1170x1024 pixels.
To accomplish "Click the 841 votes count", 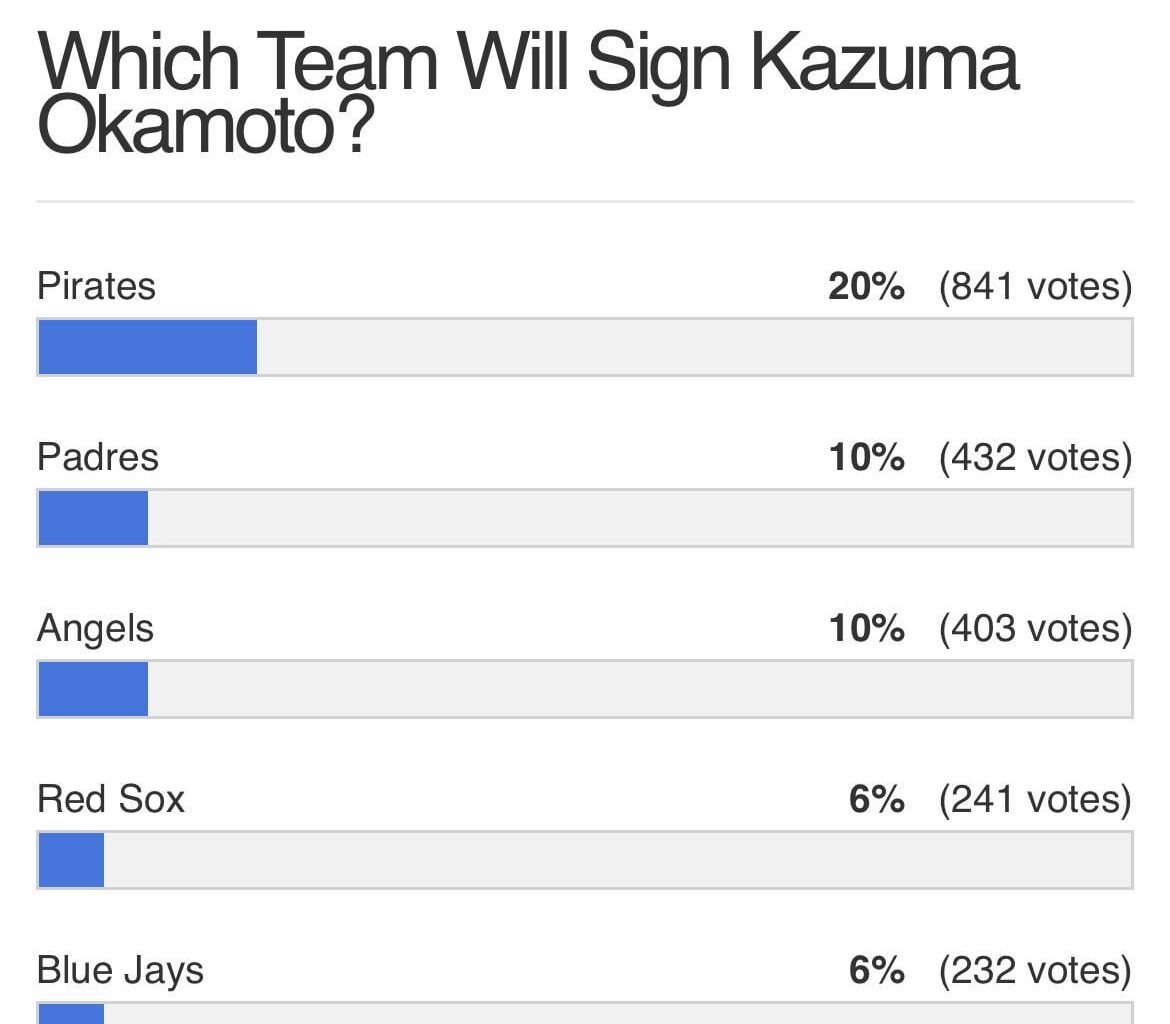I will [x=1035, y=286].
